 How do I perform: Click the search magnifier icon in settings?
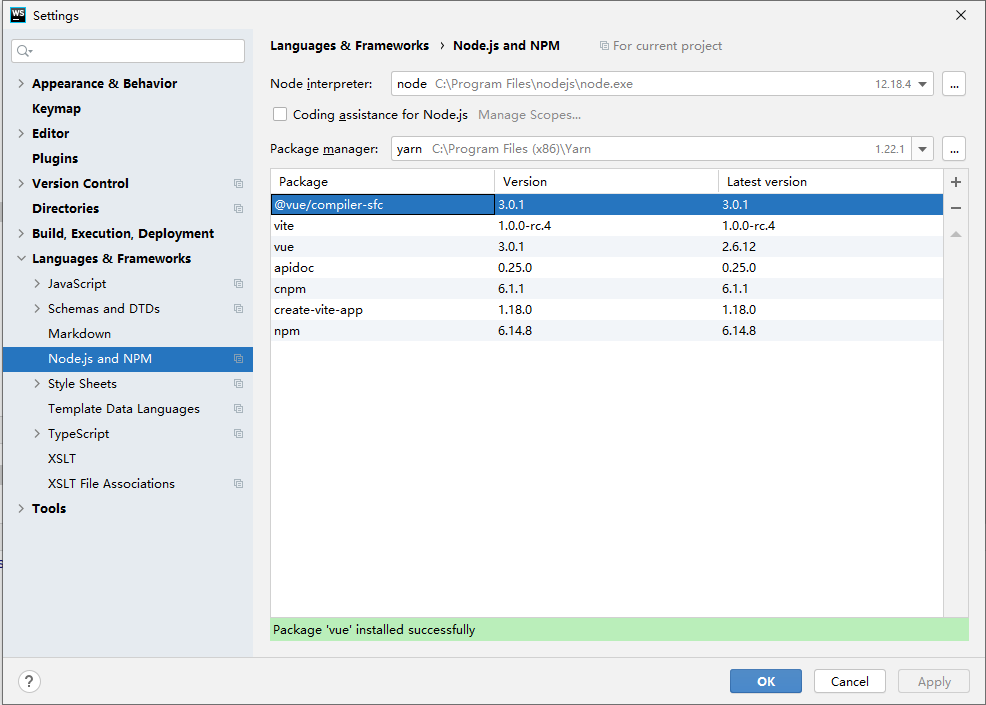pyautogui.click(x=24, y=51)
